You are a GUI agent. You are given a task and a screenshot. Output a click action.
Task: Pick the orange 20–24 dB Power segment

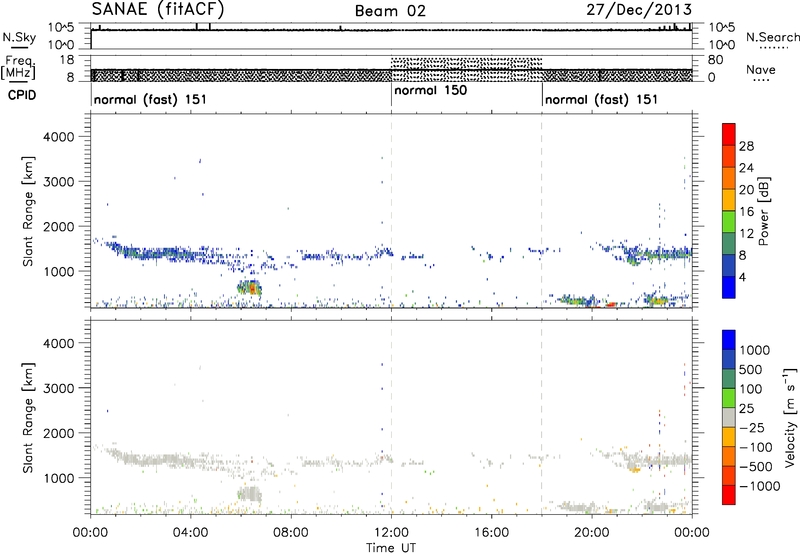click(x=729, y=178)
